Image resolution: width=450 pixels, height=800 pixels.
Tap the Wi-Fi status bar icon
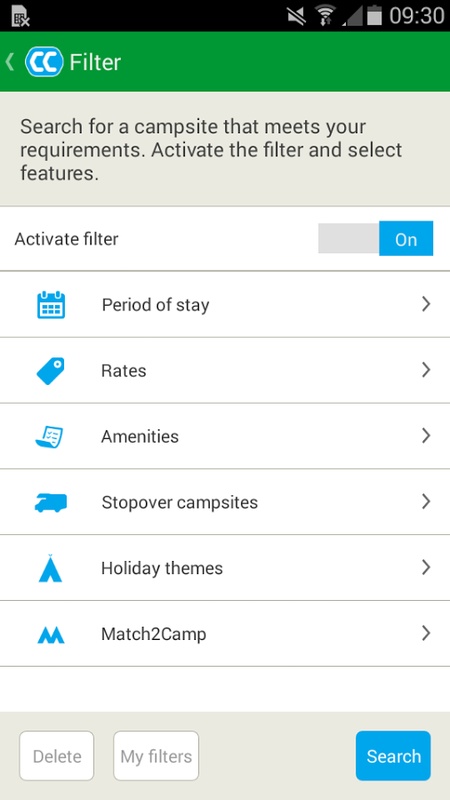(324, 15)
